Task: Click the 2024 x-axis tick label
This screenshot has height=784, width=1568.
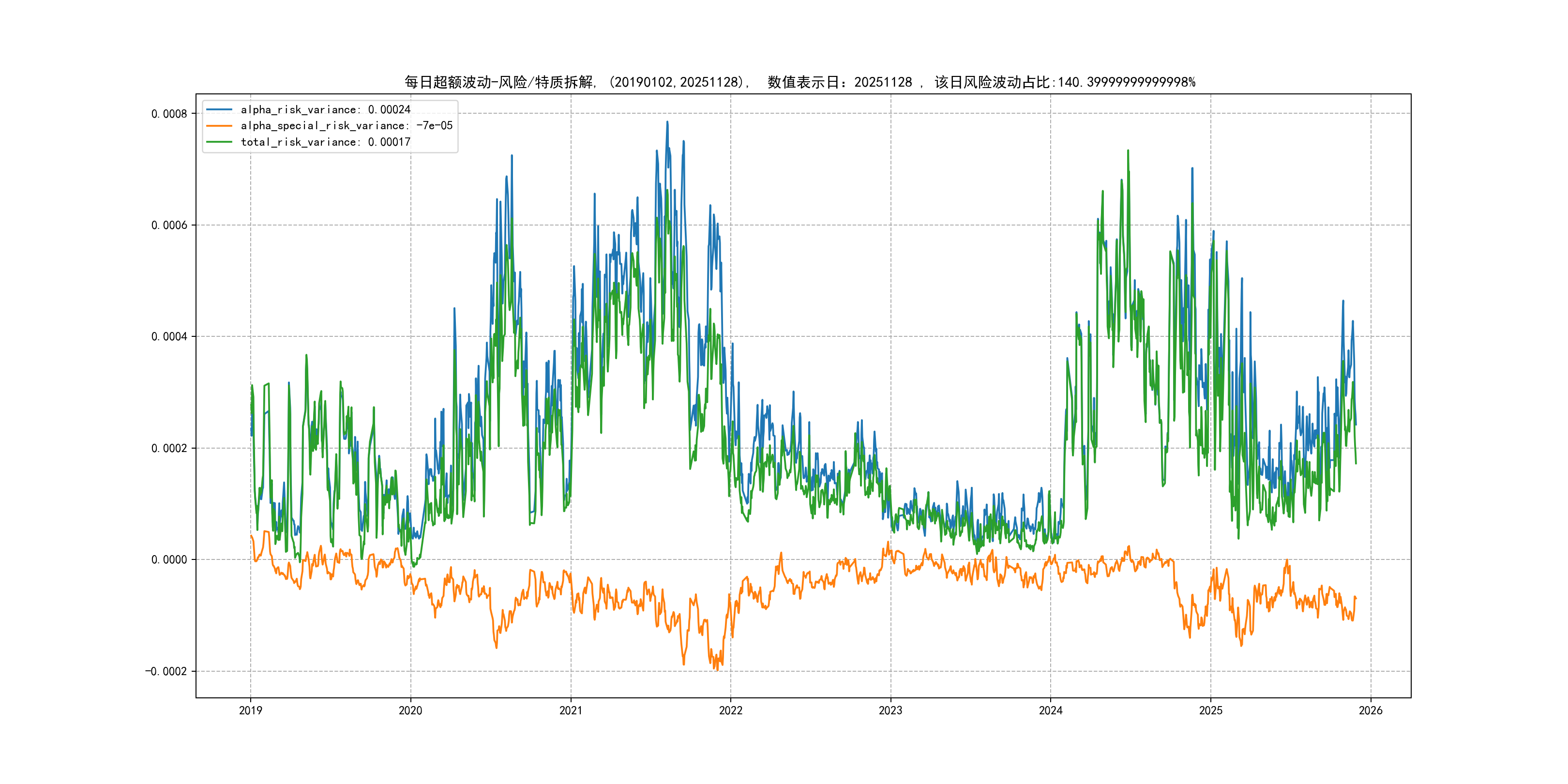Action: coord(1051,710)
